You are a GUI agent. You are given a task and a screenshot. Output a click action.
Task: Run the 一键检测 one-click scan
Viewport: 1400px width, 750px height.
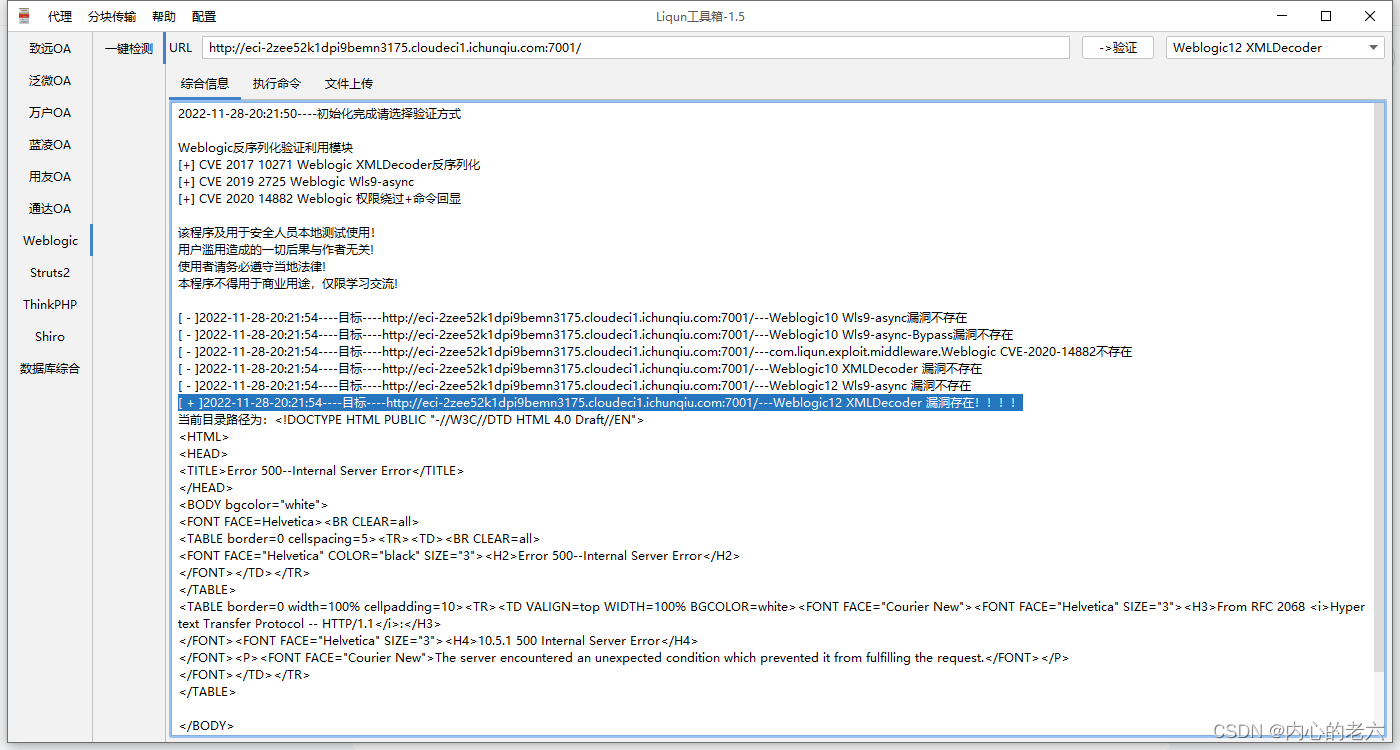pos(129,47)
